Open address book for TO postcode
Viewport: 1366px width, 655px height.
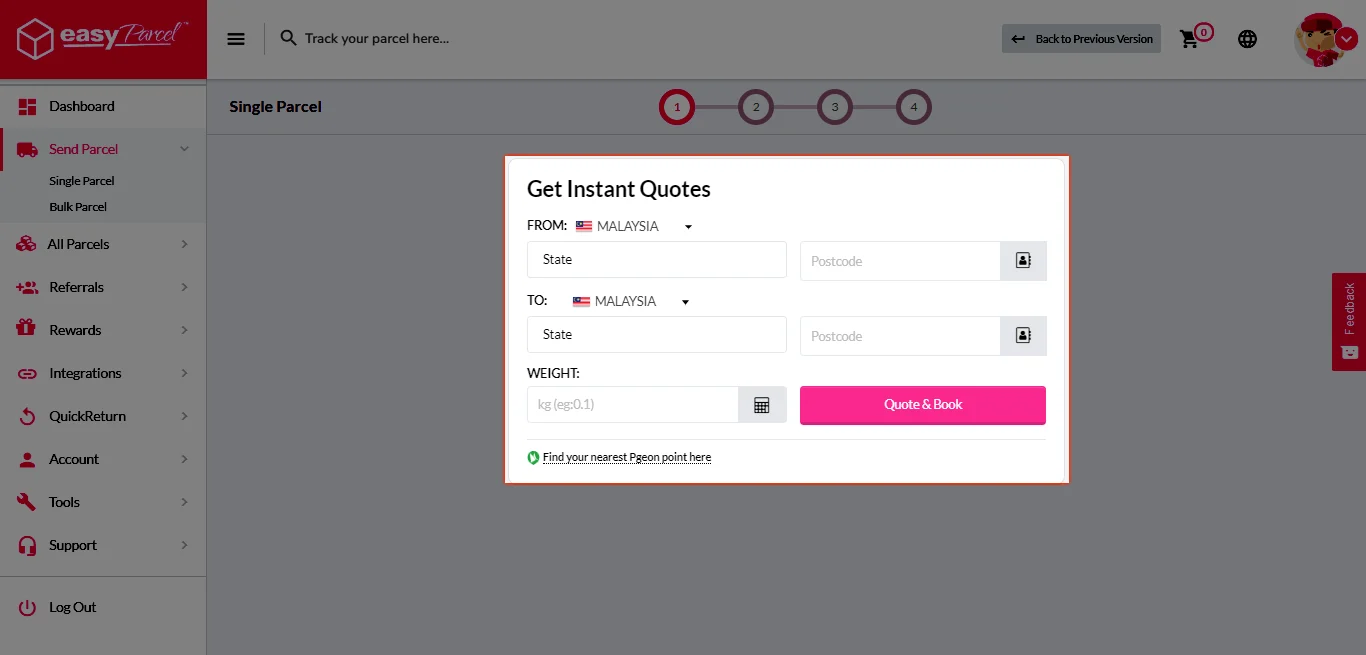coord(1023,336)
